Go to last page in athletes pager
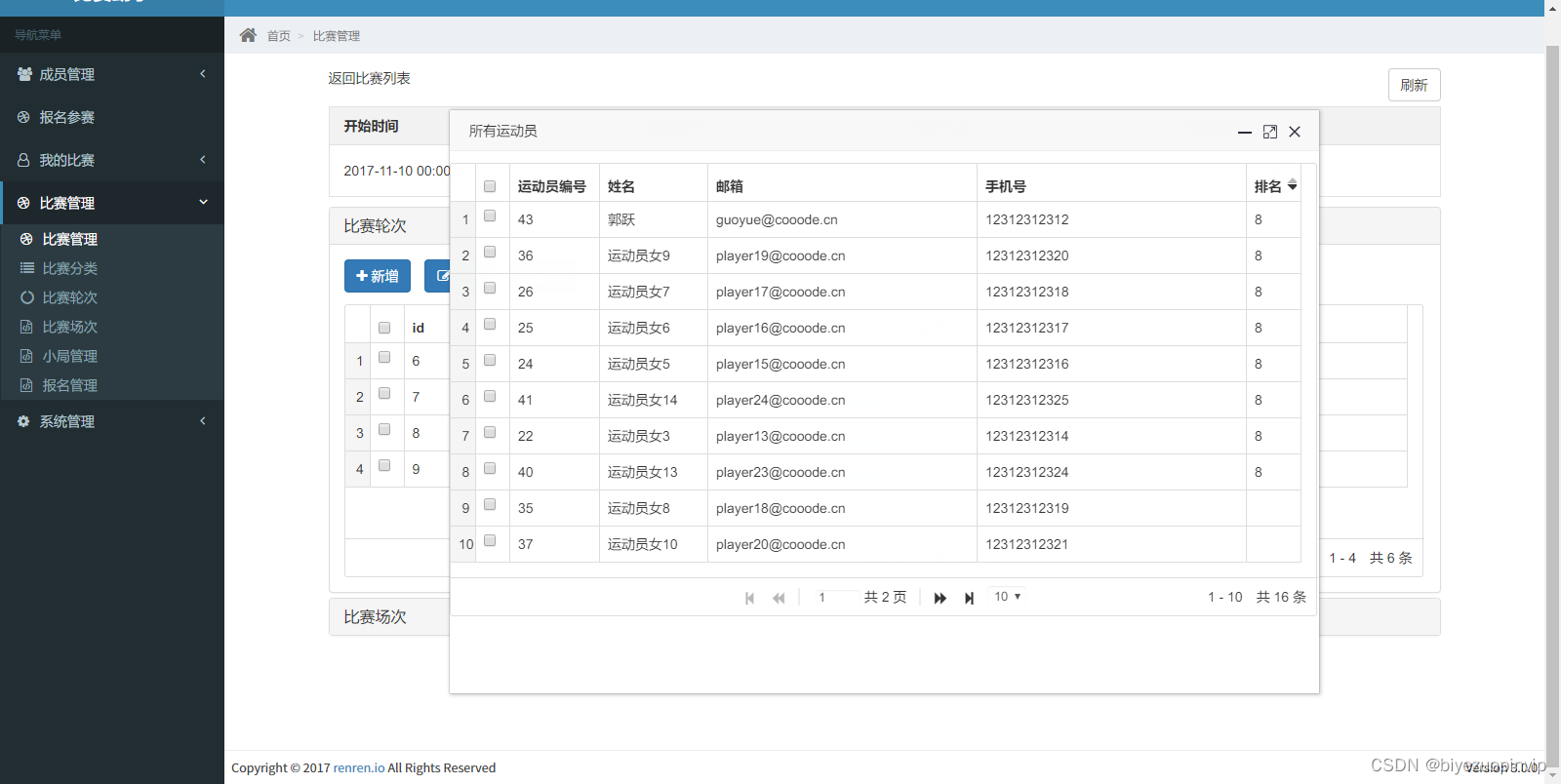Screen dimensions: 1561x784 [x=969, y=598]
